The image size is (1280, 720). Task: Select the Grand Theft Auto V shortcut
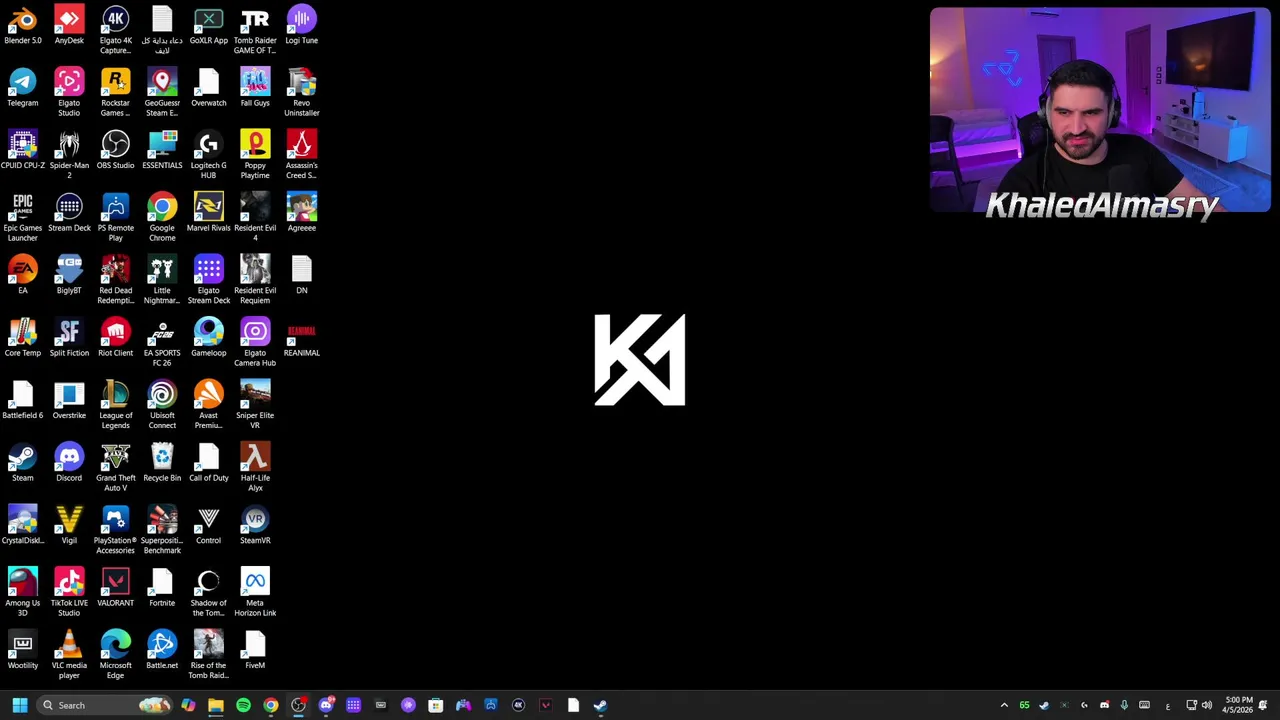(115, 467)
